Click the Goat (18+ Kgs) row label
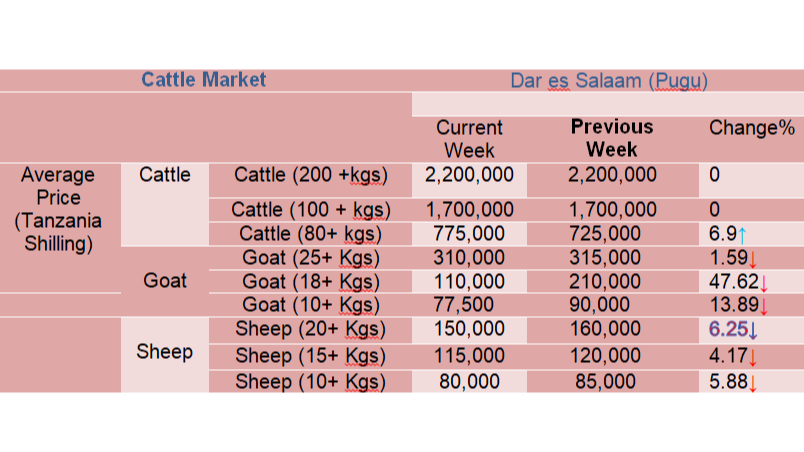 311,282
